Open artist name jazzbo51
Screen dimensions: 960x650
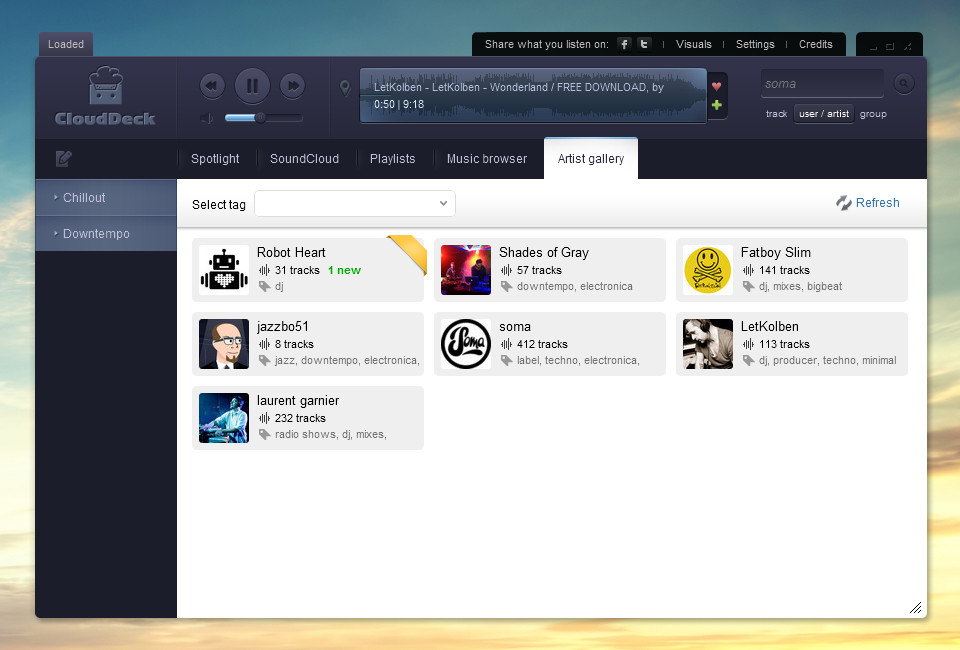(282, 326)
